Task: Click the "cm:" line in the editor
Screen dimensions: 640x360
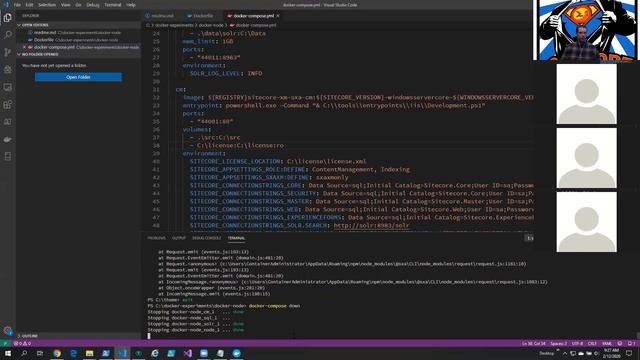Action: point(181,89)
